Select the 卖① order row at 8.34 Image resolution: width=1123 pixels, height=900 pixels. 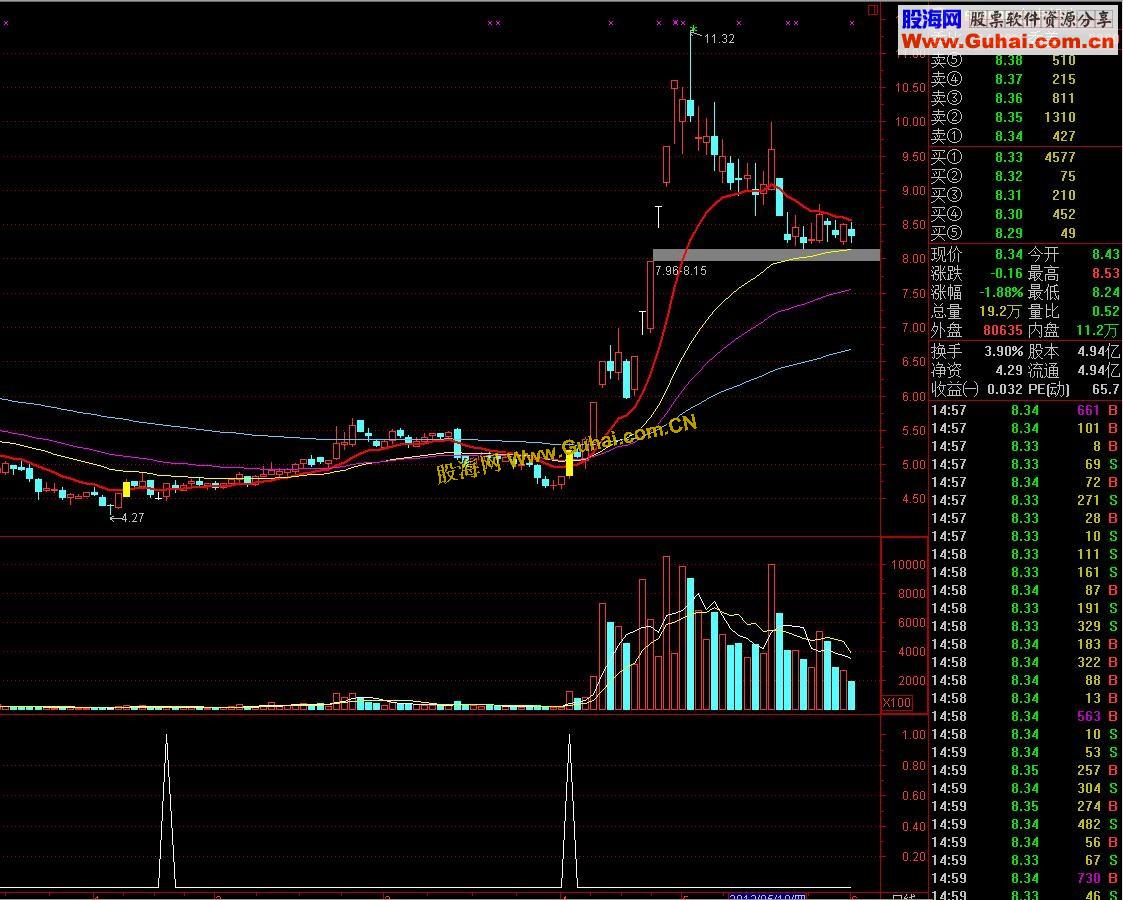[1003, 136]
